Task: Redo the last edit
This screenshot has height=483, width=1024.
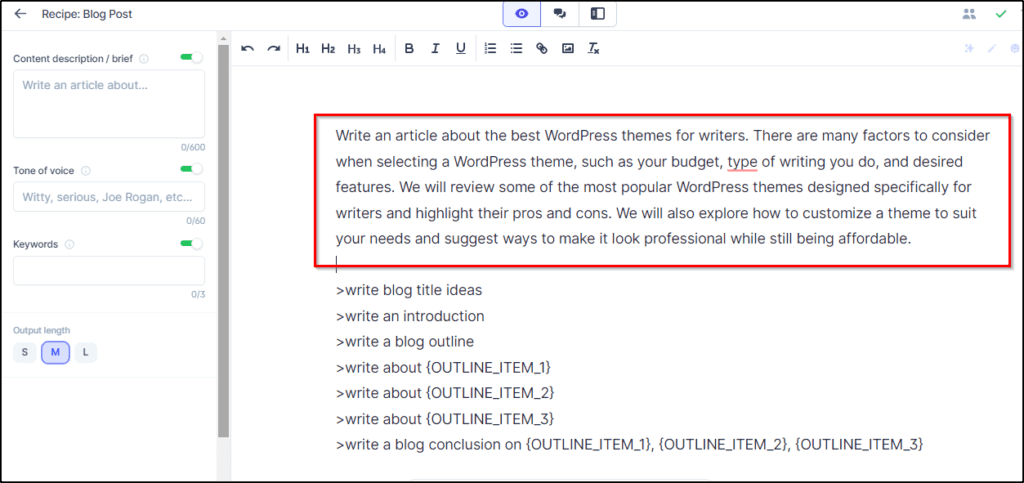Action: (x=274, y=48)
